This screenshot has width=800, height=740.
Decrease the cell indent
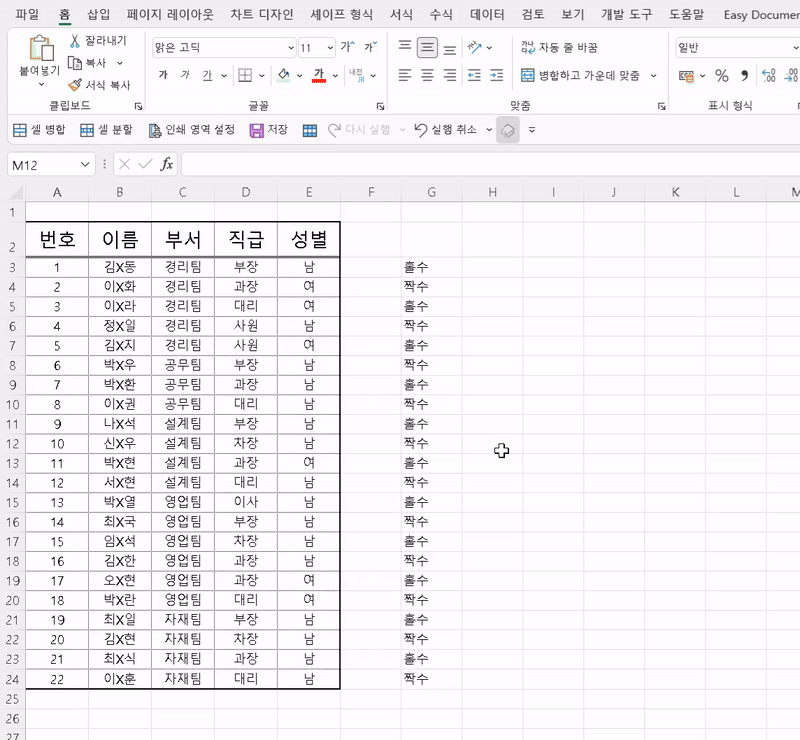(x=474, y=76)
